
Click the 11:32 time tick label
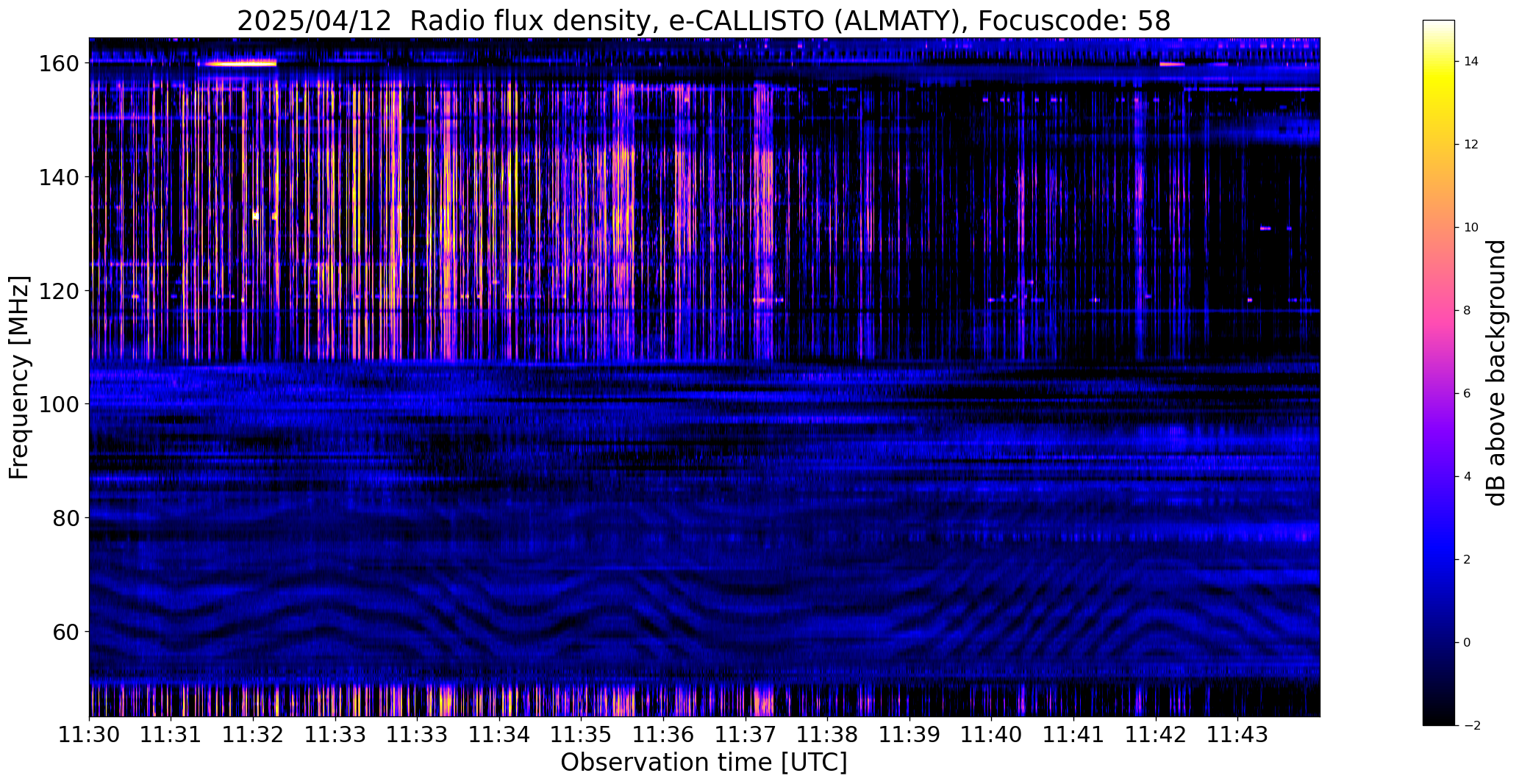tap(254, 735)
